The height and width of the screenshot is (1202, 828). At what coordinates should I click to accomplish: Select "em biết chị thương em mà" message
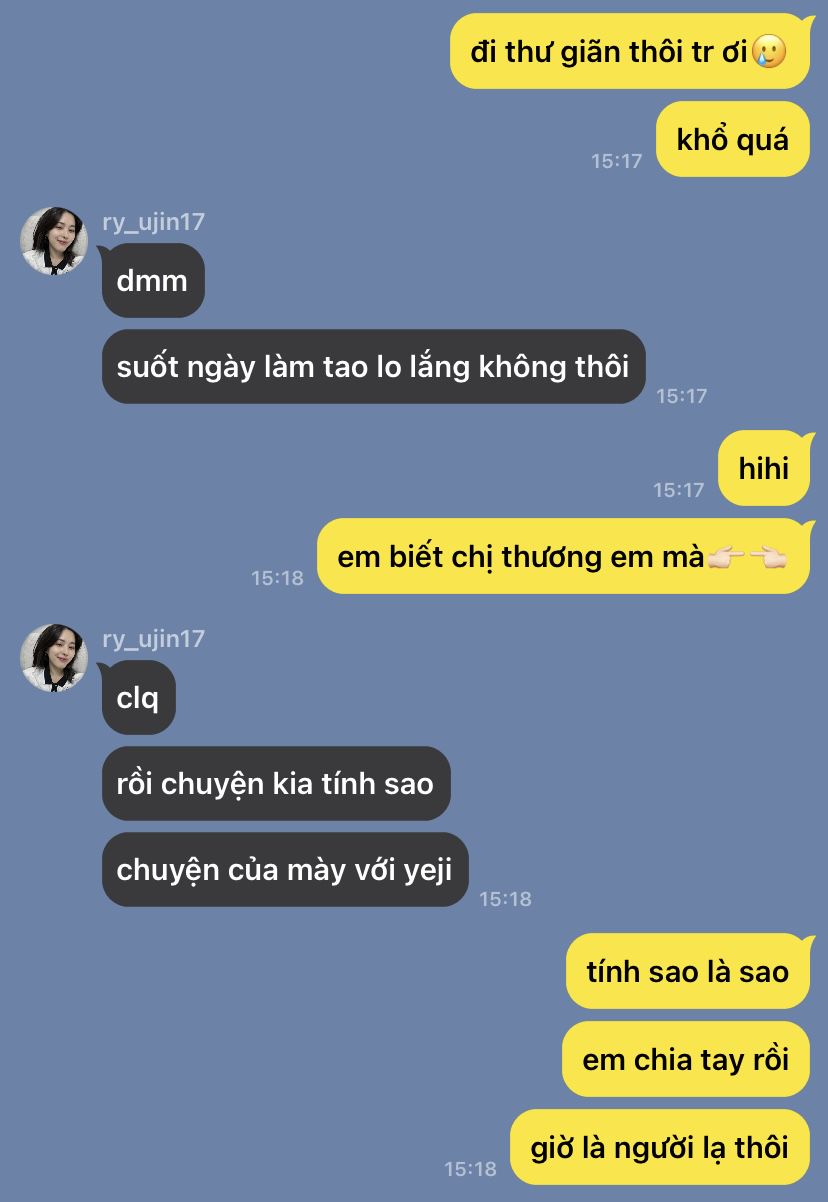pos(563,556)
